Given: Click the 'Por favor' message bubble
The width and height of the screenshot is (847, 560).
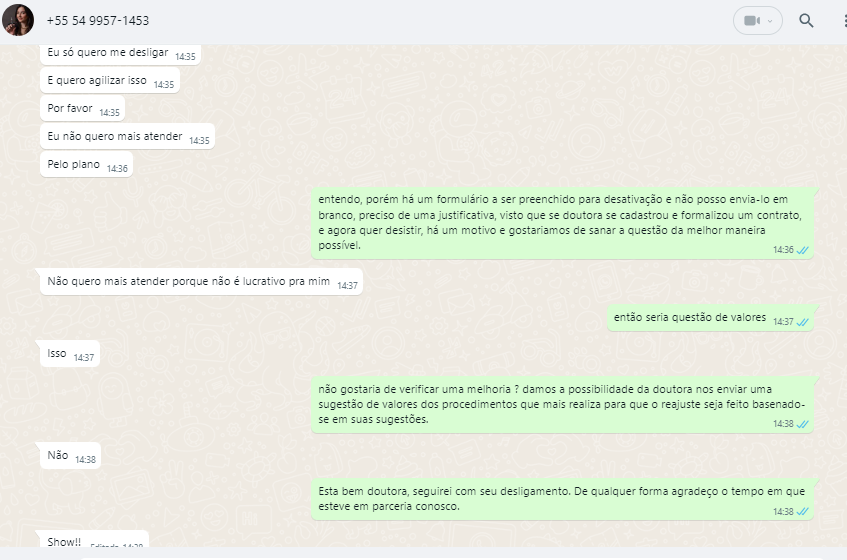Looking at the screenshot, I should [x=83, y=109].
